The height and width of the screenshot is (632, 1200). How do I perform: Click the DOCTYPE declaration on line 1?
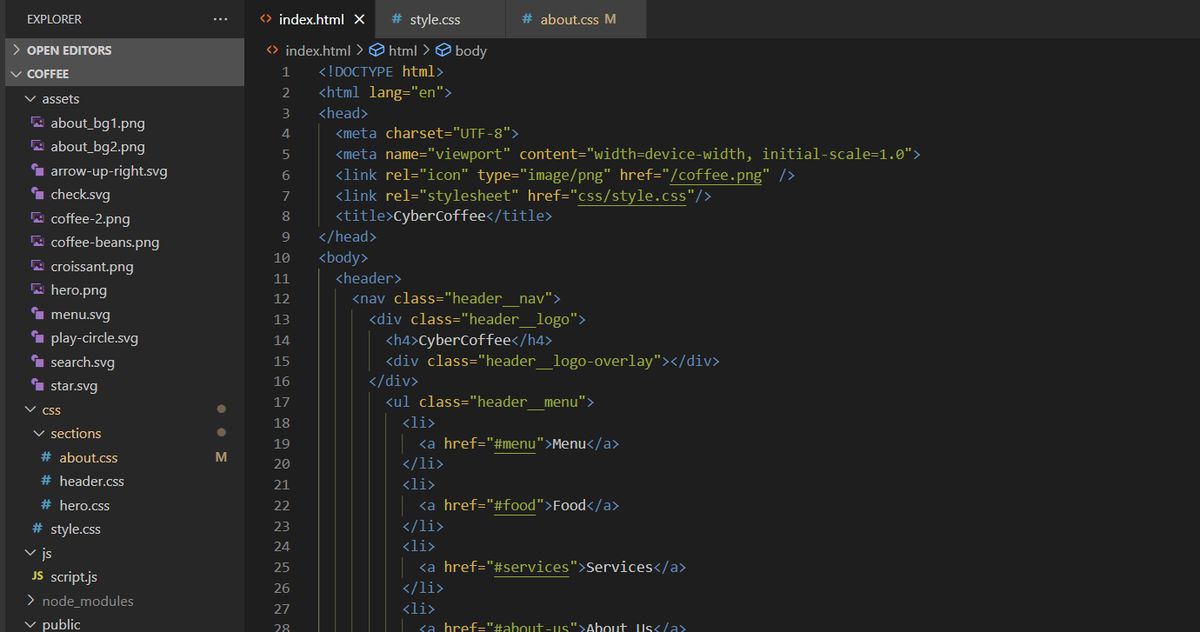click(381, 72)
